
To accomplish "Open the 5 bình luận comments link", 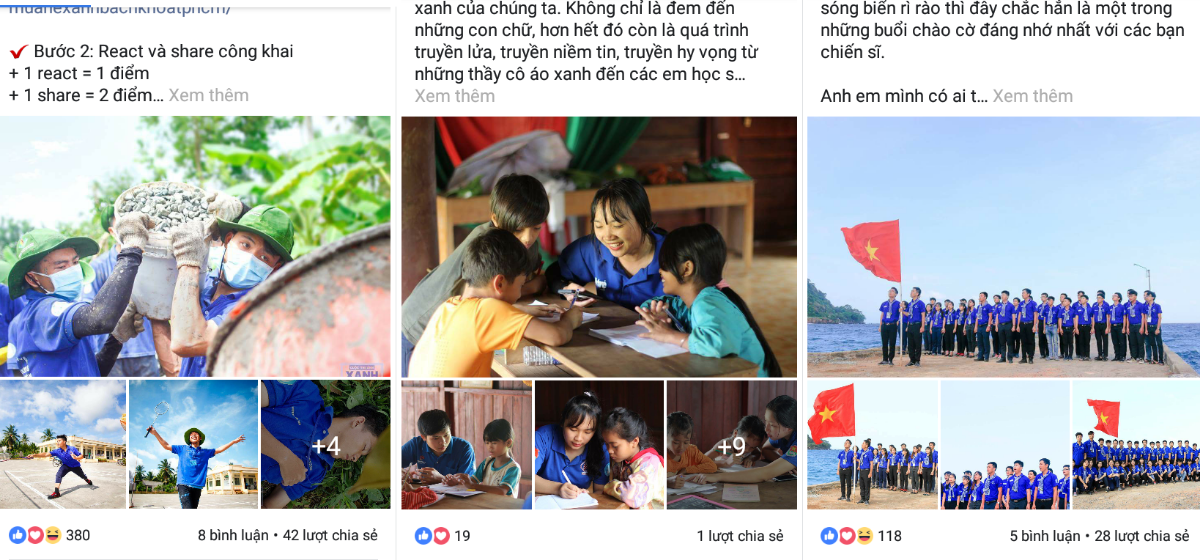I will (x=1044, y=536).
